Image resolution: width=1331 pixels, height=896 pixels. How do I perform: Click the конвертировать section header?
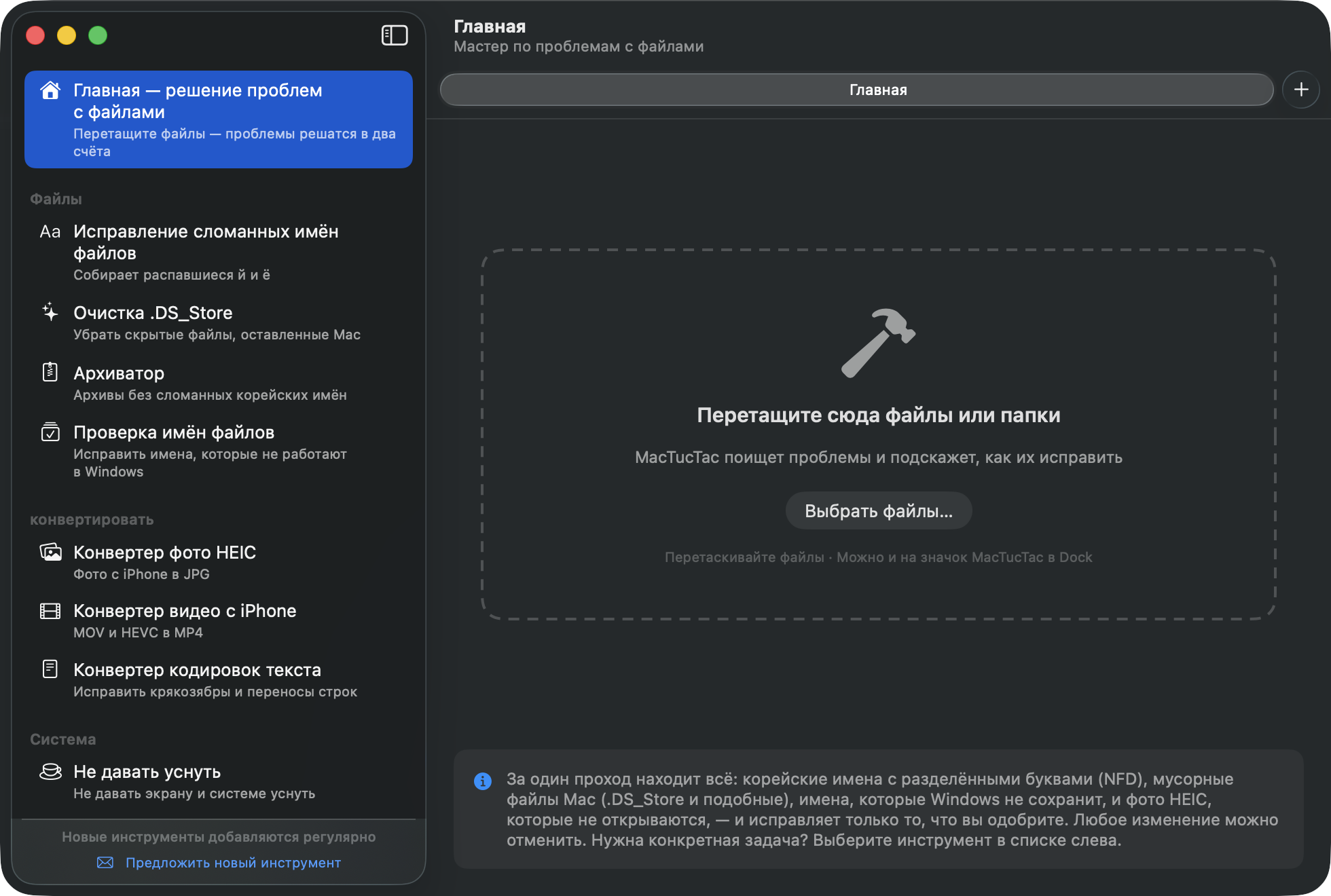[92, 519]
